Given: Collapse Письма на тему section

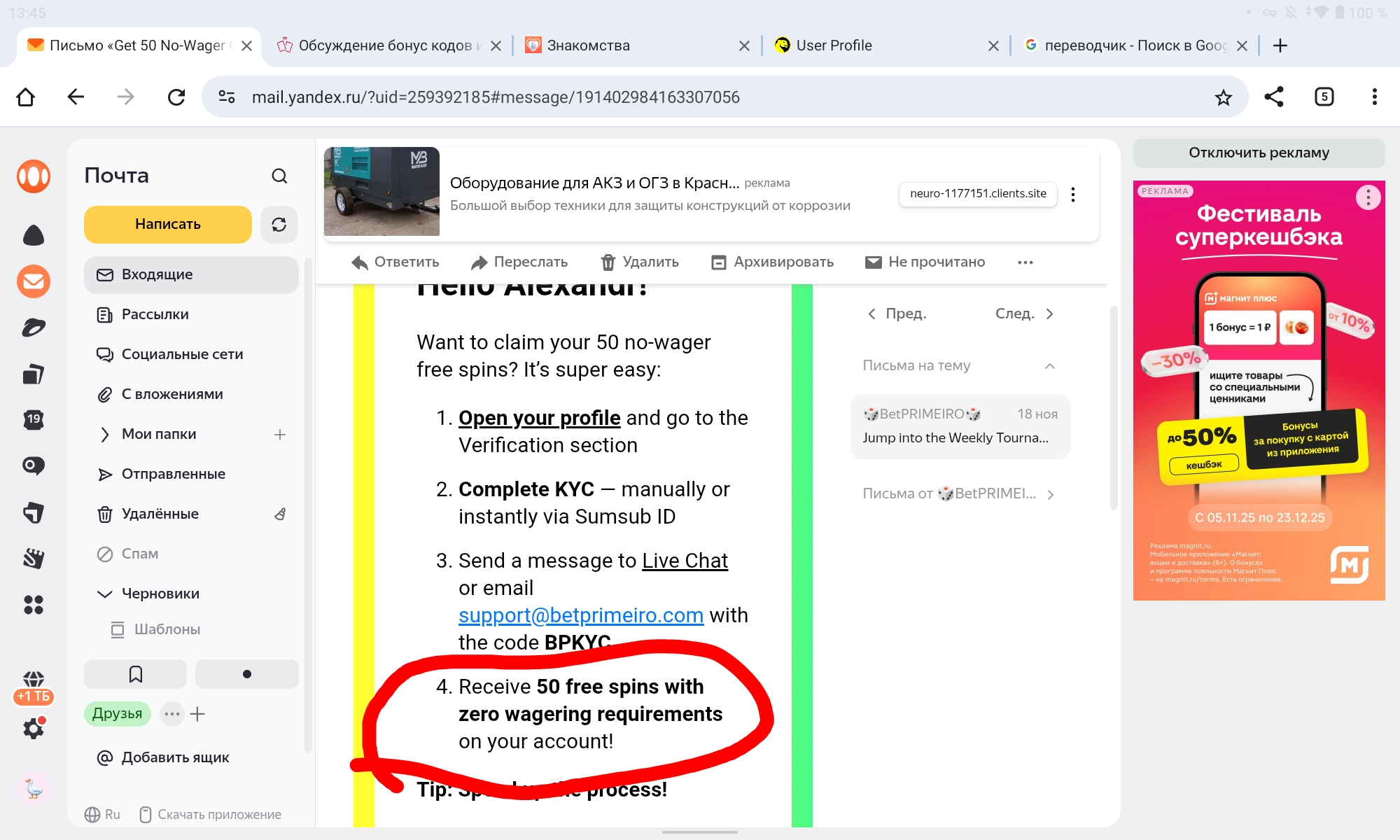Looking at the screenshot, I should click(x=1049, y=366).
